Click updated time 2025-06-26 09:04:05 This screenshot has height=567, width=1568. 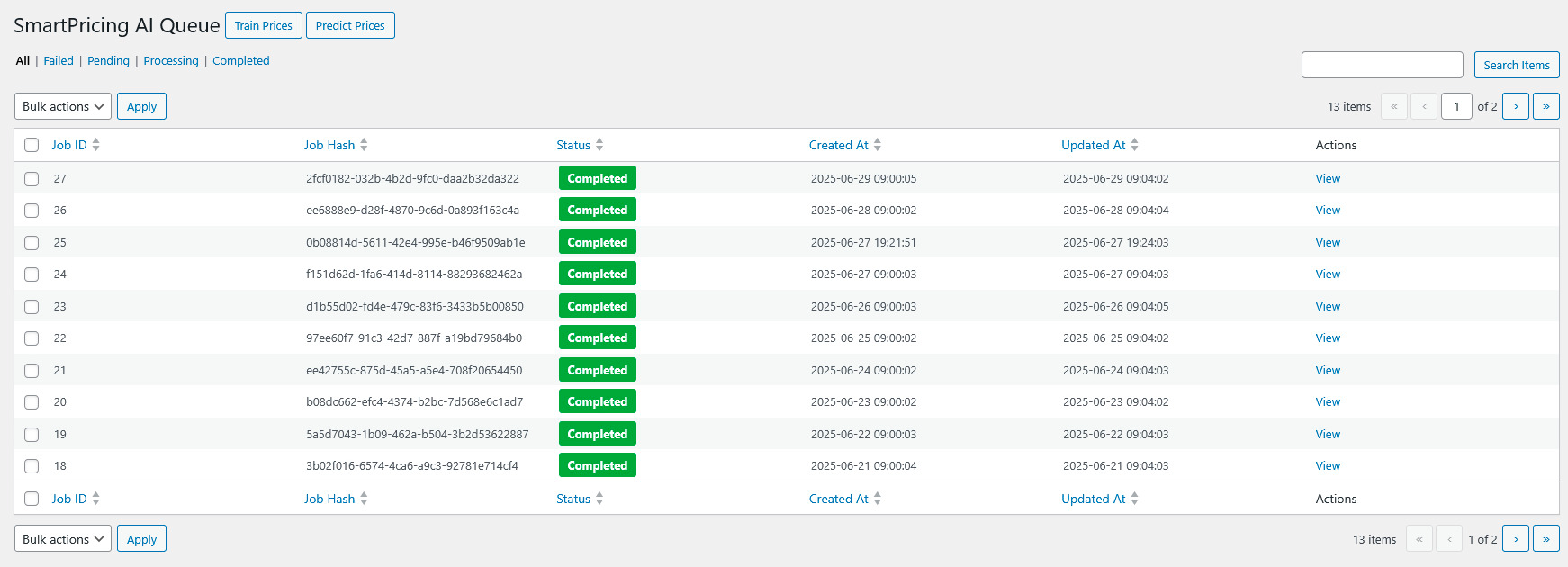click(1115, 306)
